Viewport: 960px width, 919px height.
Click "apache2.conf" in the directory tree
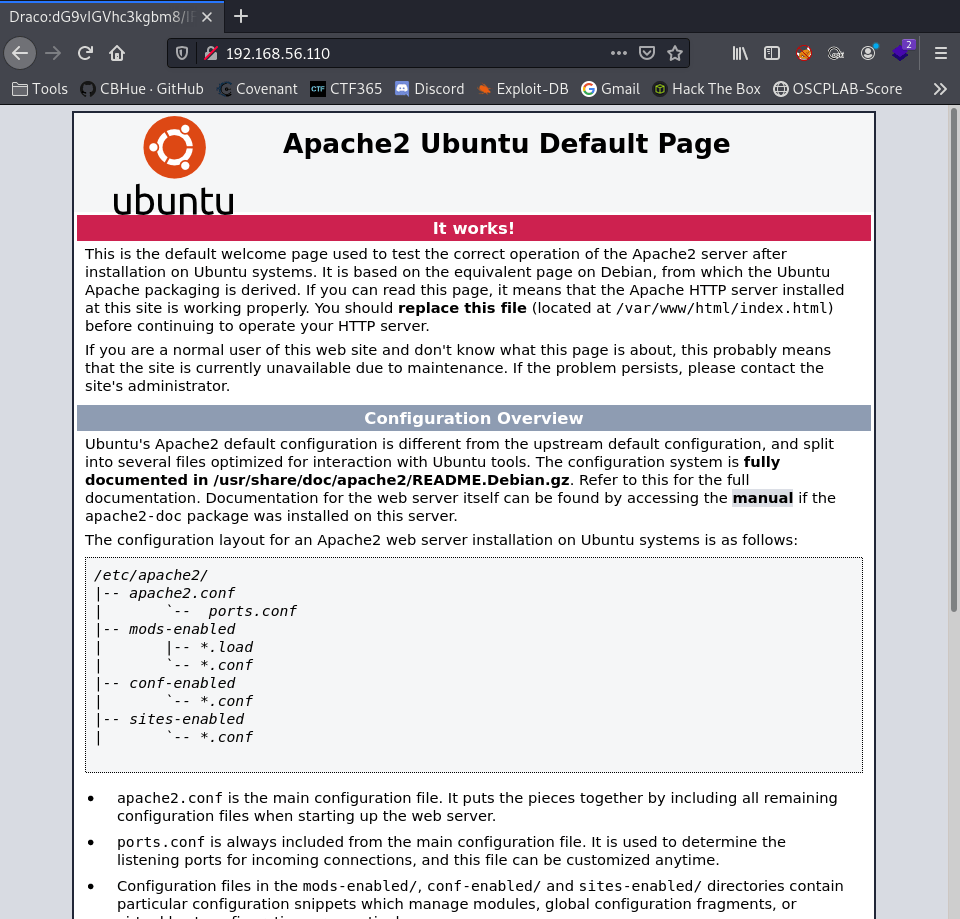182,593
